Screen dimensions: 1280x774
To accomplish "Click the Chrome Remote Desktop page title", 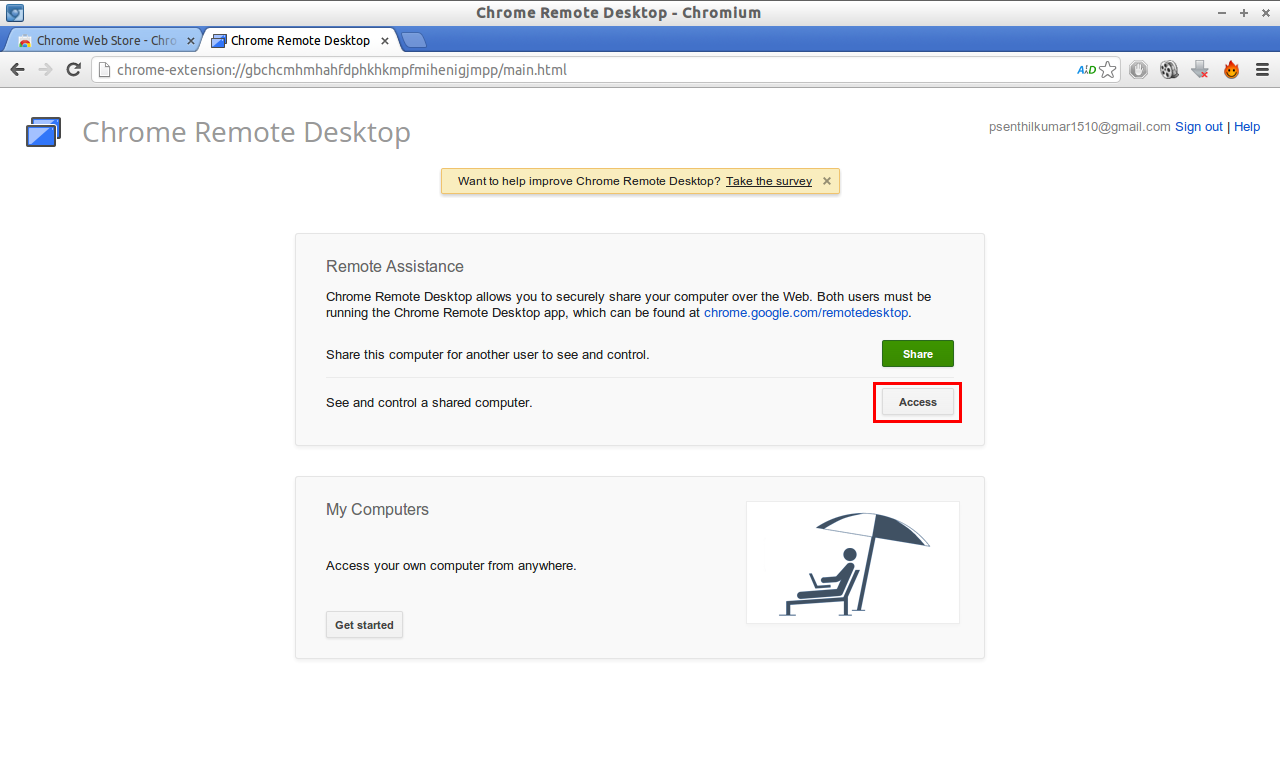I will (x=246, y=133).
